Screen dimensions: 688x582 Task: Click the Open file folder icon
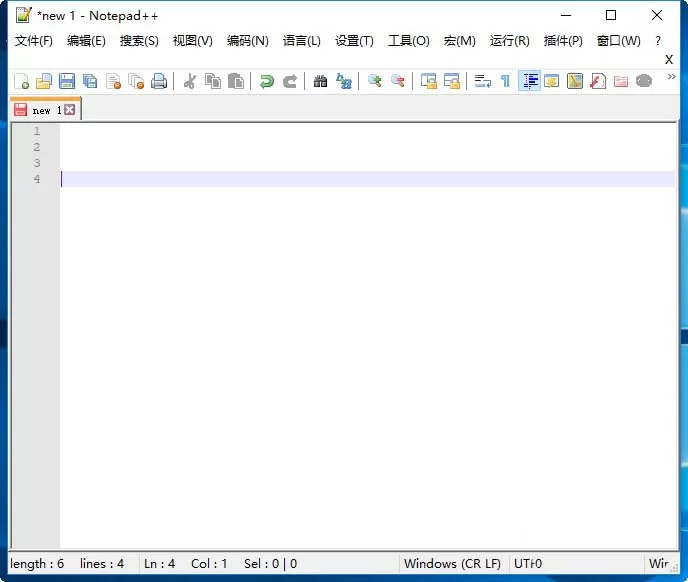(44, 82)
